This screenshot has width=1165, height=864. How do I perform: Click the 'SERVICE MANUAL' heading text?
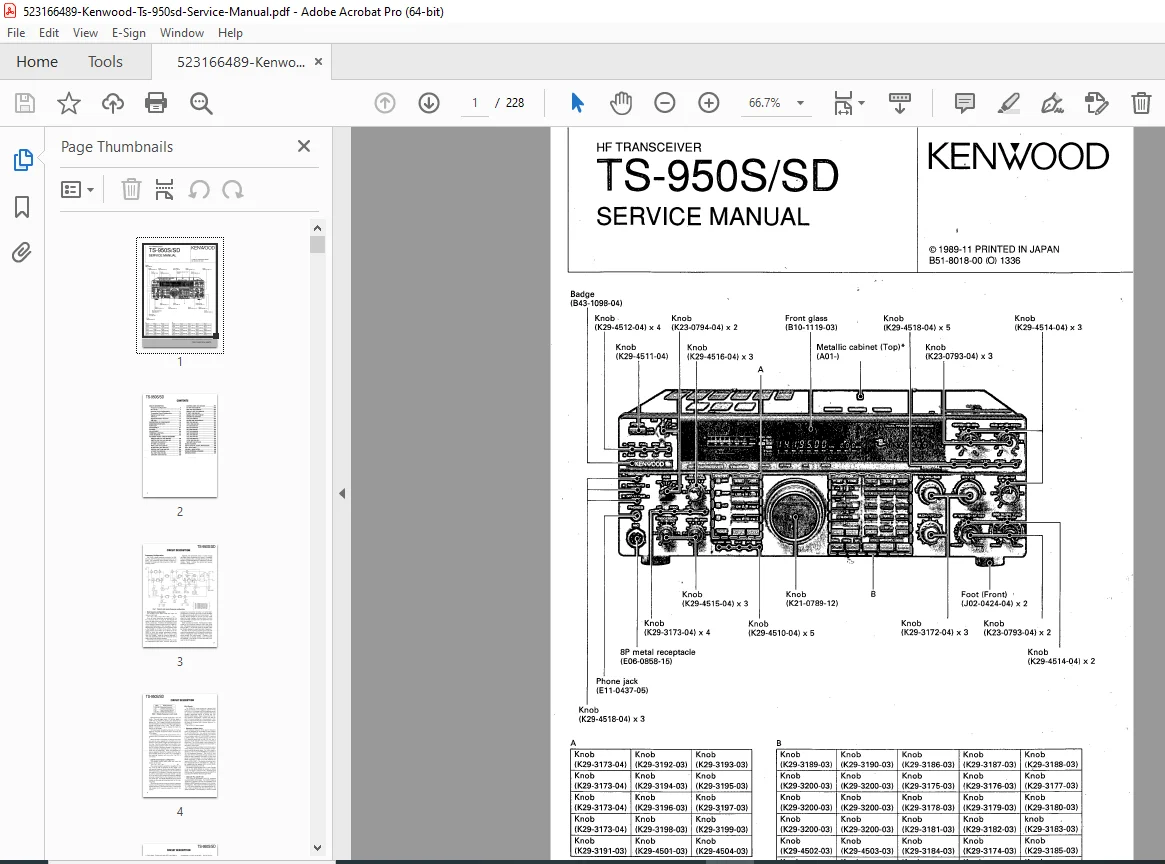coord(702,216)
